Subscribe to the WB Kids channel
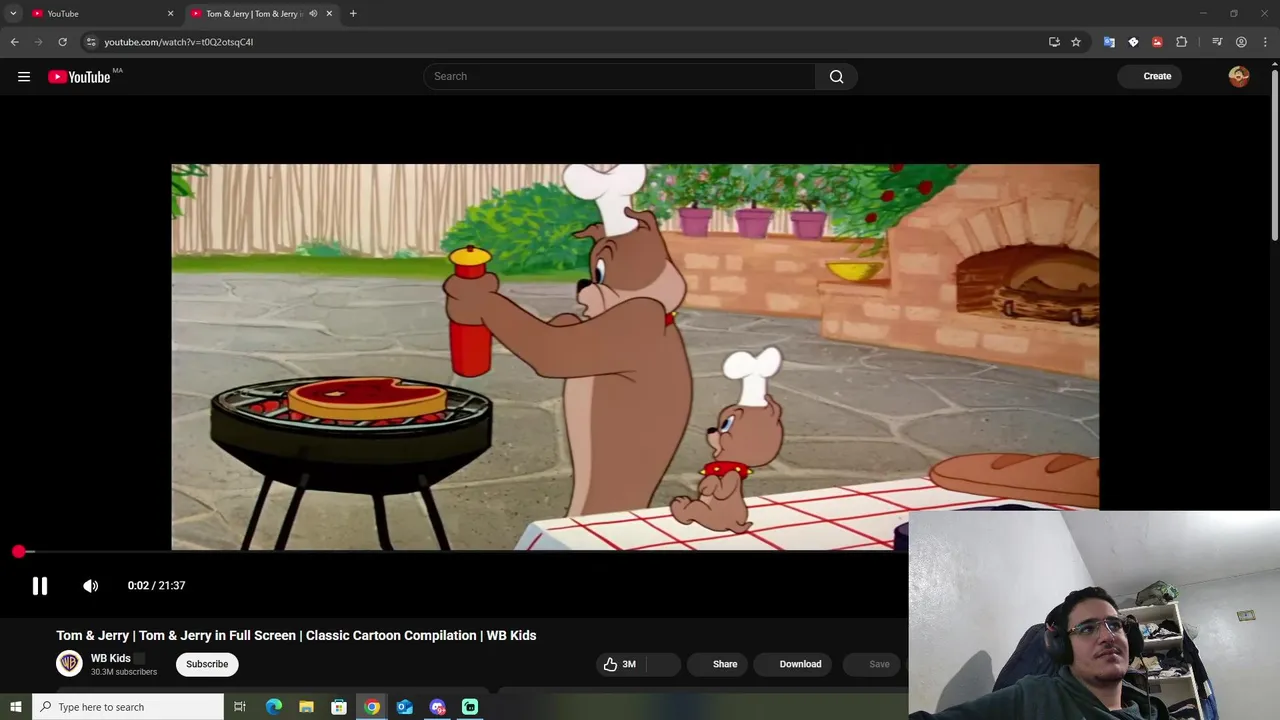Image resolution: width=1280 pixels, height=720 pixels. pos(207,664)
